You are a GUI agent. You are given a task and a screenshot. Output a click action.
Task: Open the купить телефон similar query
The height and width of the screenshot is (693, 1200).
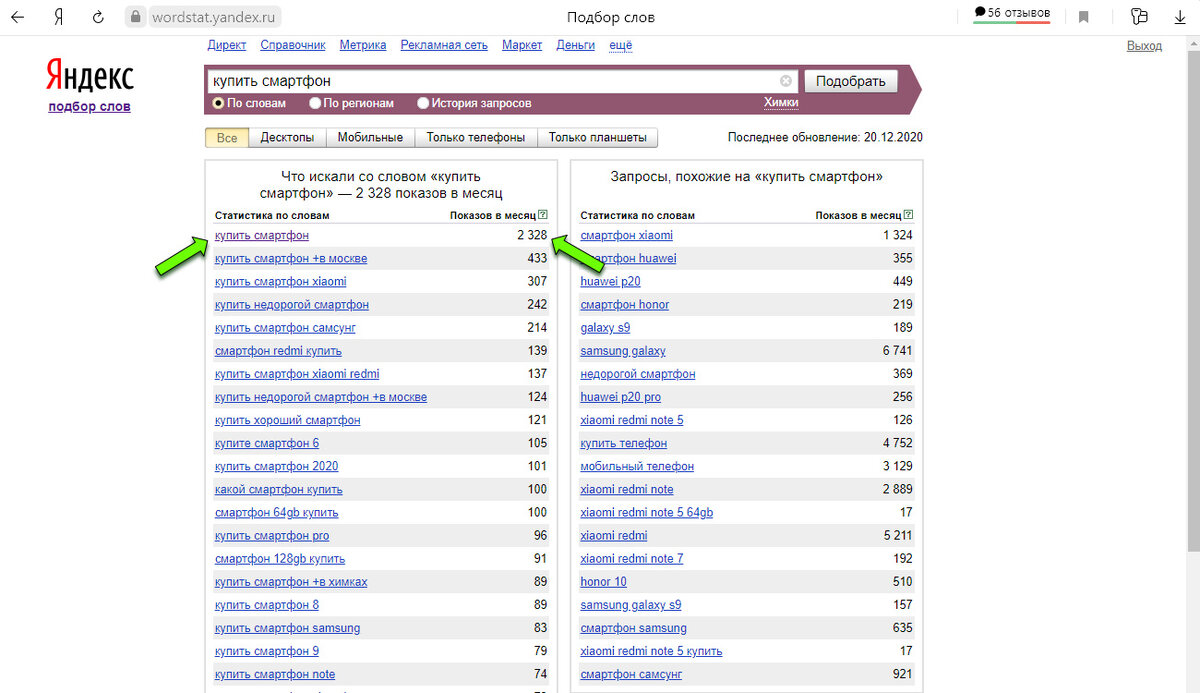(x=623, y=443)
